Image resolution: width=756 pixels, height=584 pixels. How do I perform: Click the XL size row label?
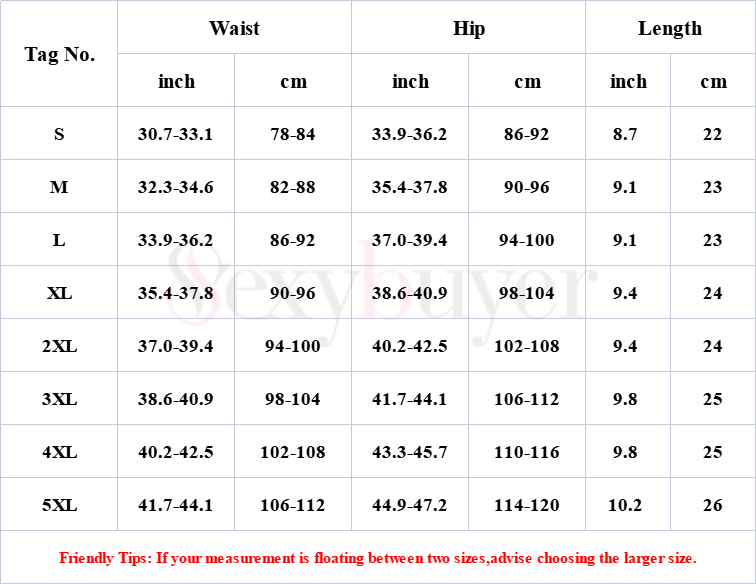click(x=59, y=293)
